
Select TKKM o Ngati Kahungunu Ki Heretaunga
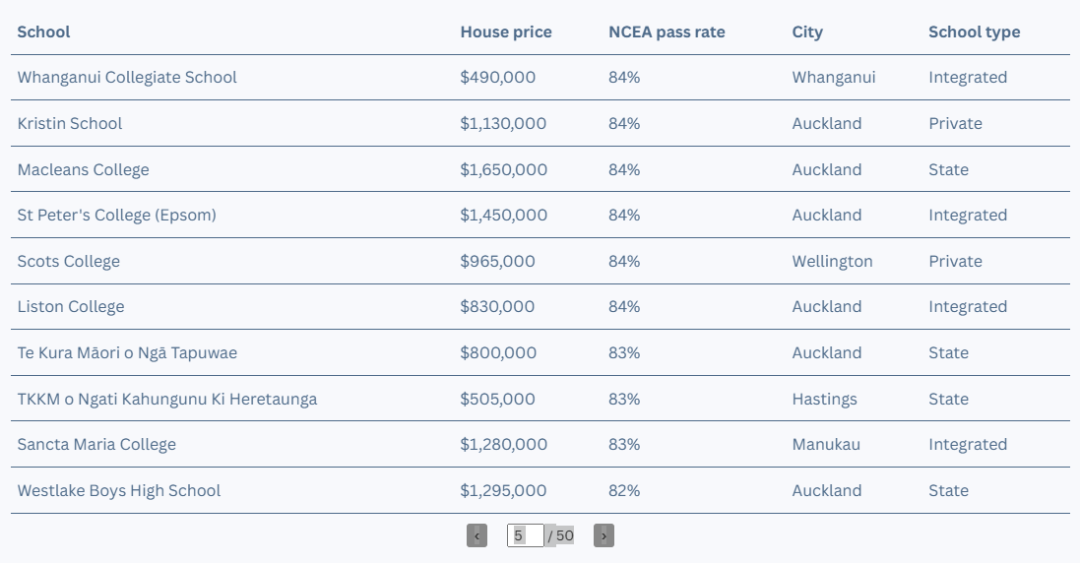167,399
